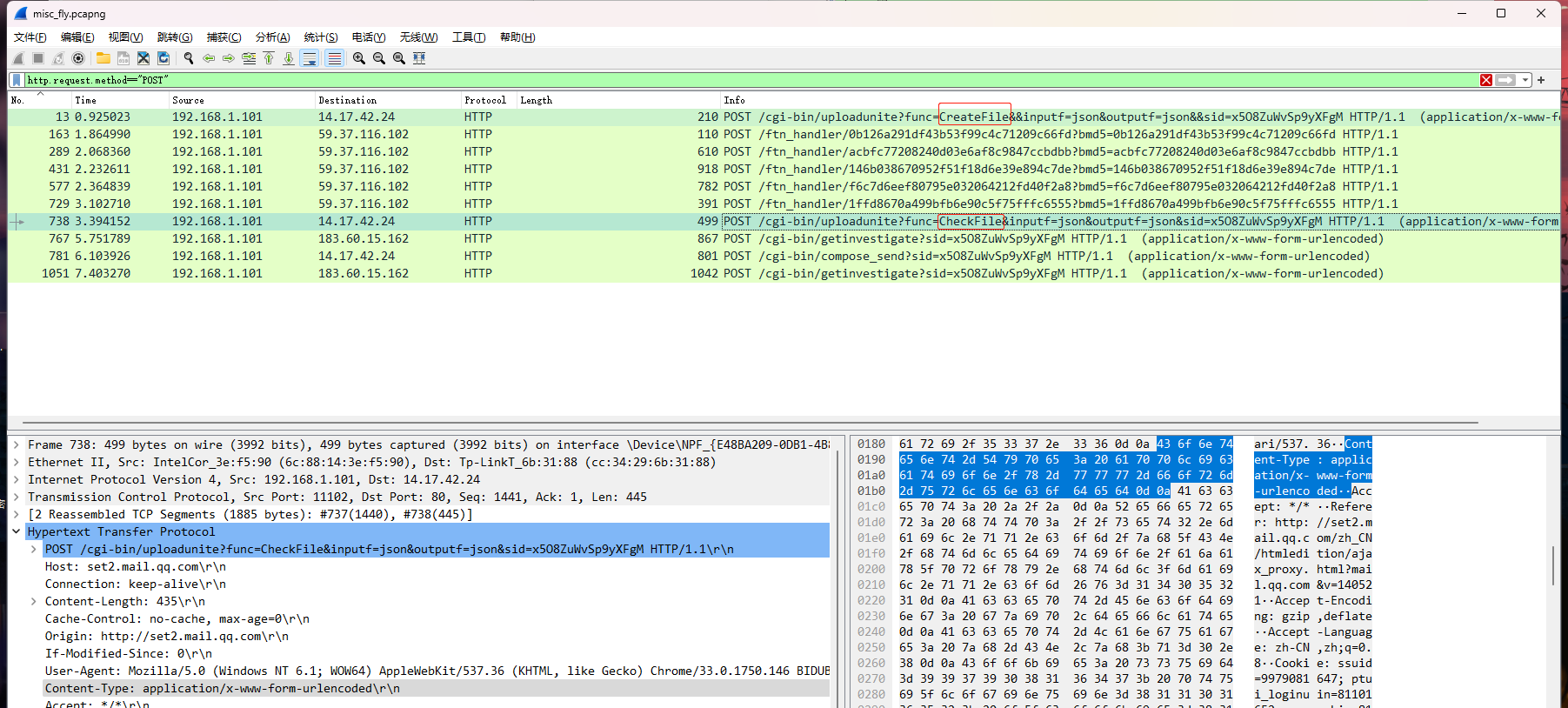Expand the Transmission Control Protocol node
This screenshot has height=708, width=1568.
pyautogui.click(x=17, y=497)
